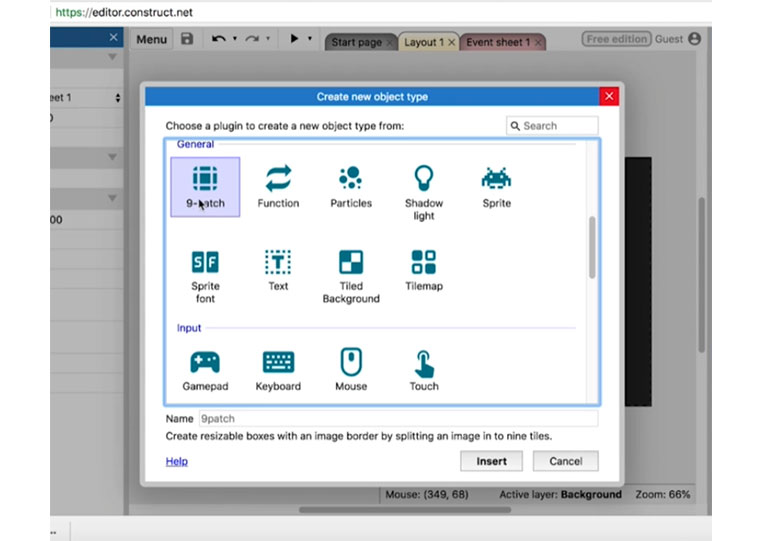Click the browser address bar URL
The height and width of the screenshot is (541, 763).
pos(124,12)
